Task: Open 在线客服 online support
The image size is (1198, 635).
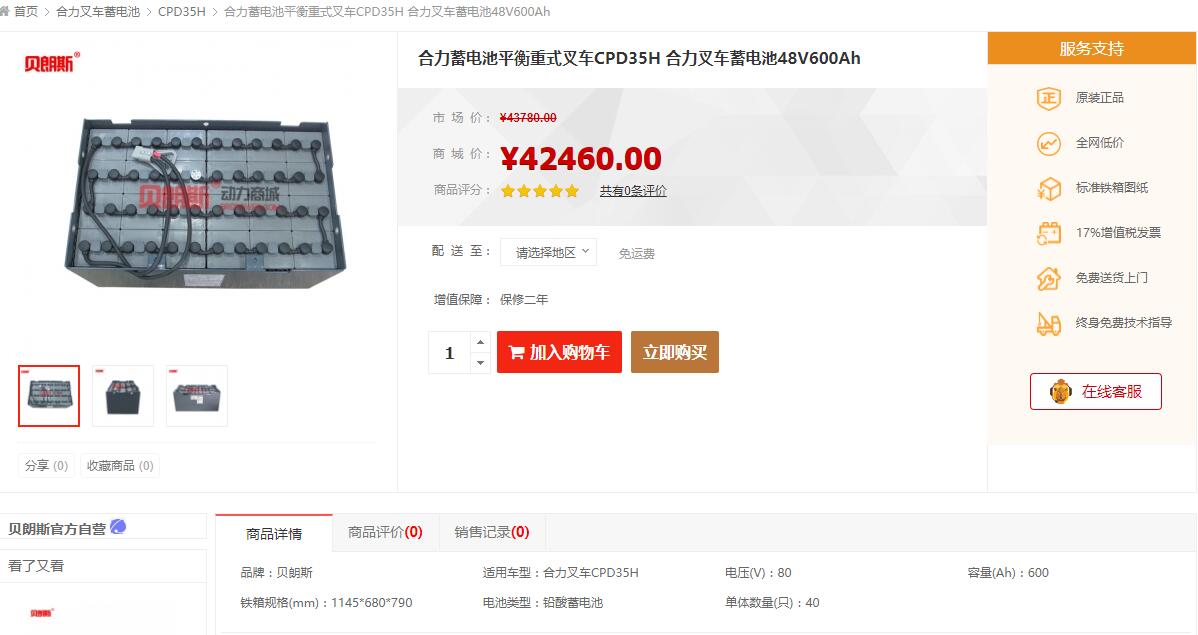Action: tap(1096, 391)
